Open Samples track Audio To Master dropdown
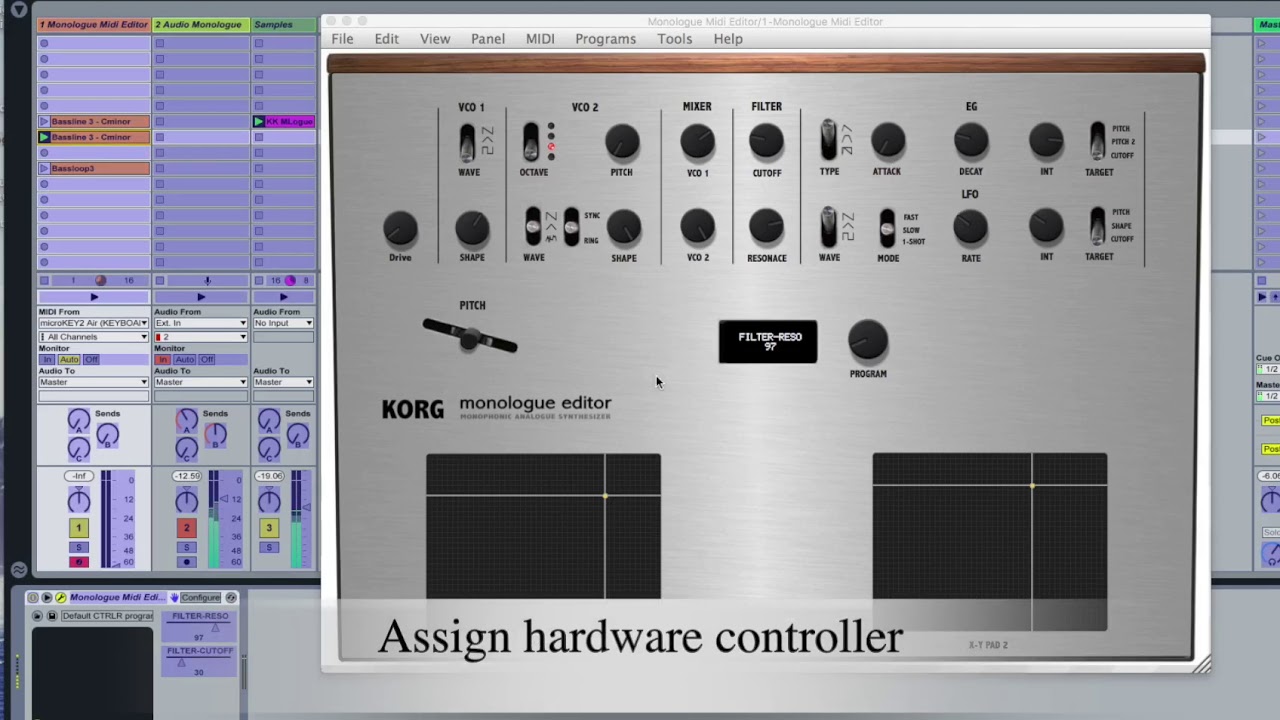This screenshot has width=1280, height=720. tap(283, 382)
